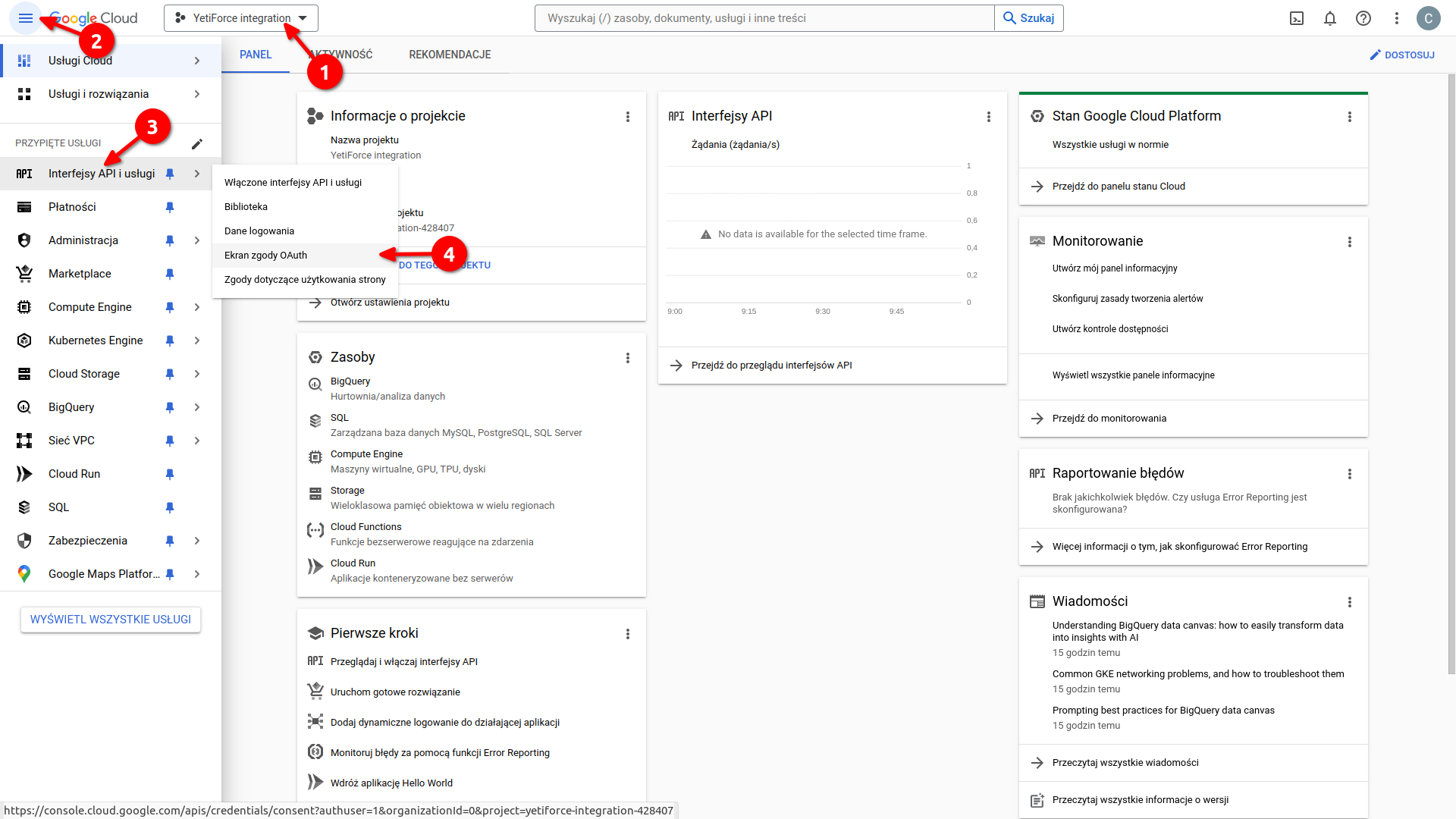Open the account avatar C
This screenshot has height=819, width=1456.
pos(1429,18)
